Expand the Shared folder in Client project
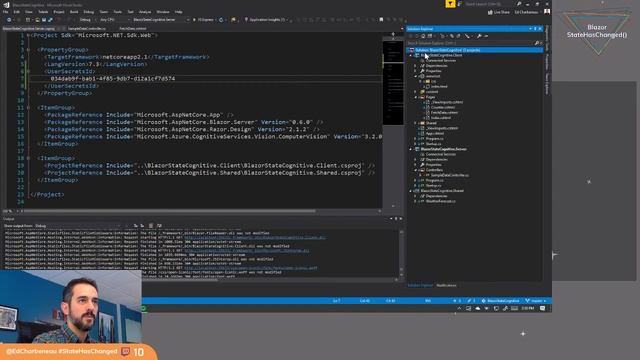 (416, 123)
